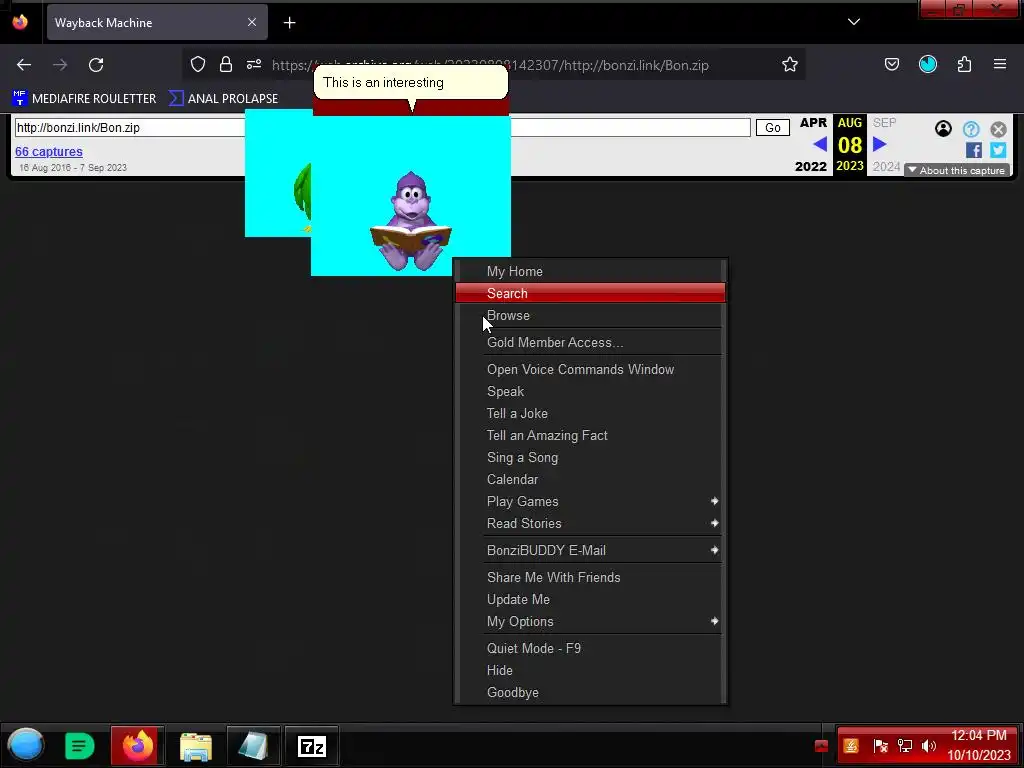Click the padlock site security icon
The height and width of the screenshot is (768, 1024).
[x=226, y=64]
